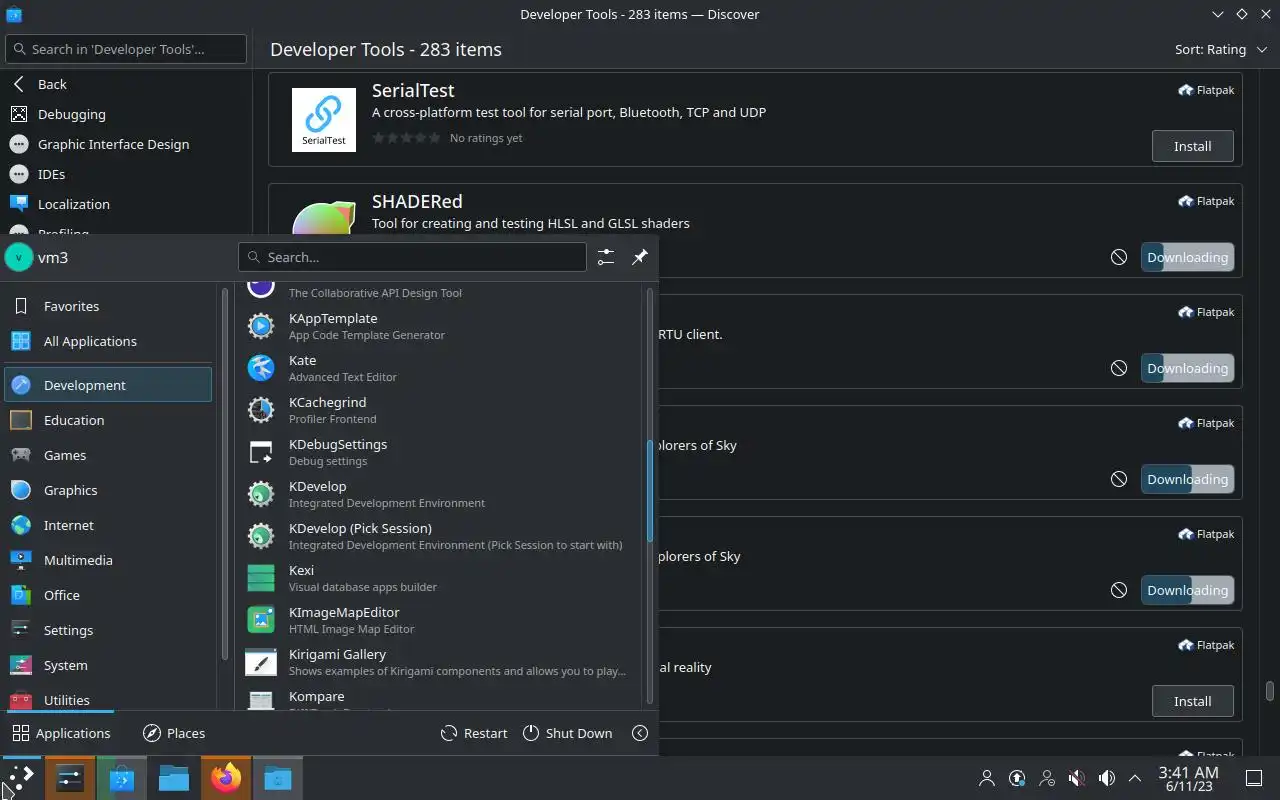Click the muted audio tray icon
Viewport: 1280px width, 800px height.
(x=1077, y=778)
